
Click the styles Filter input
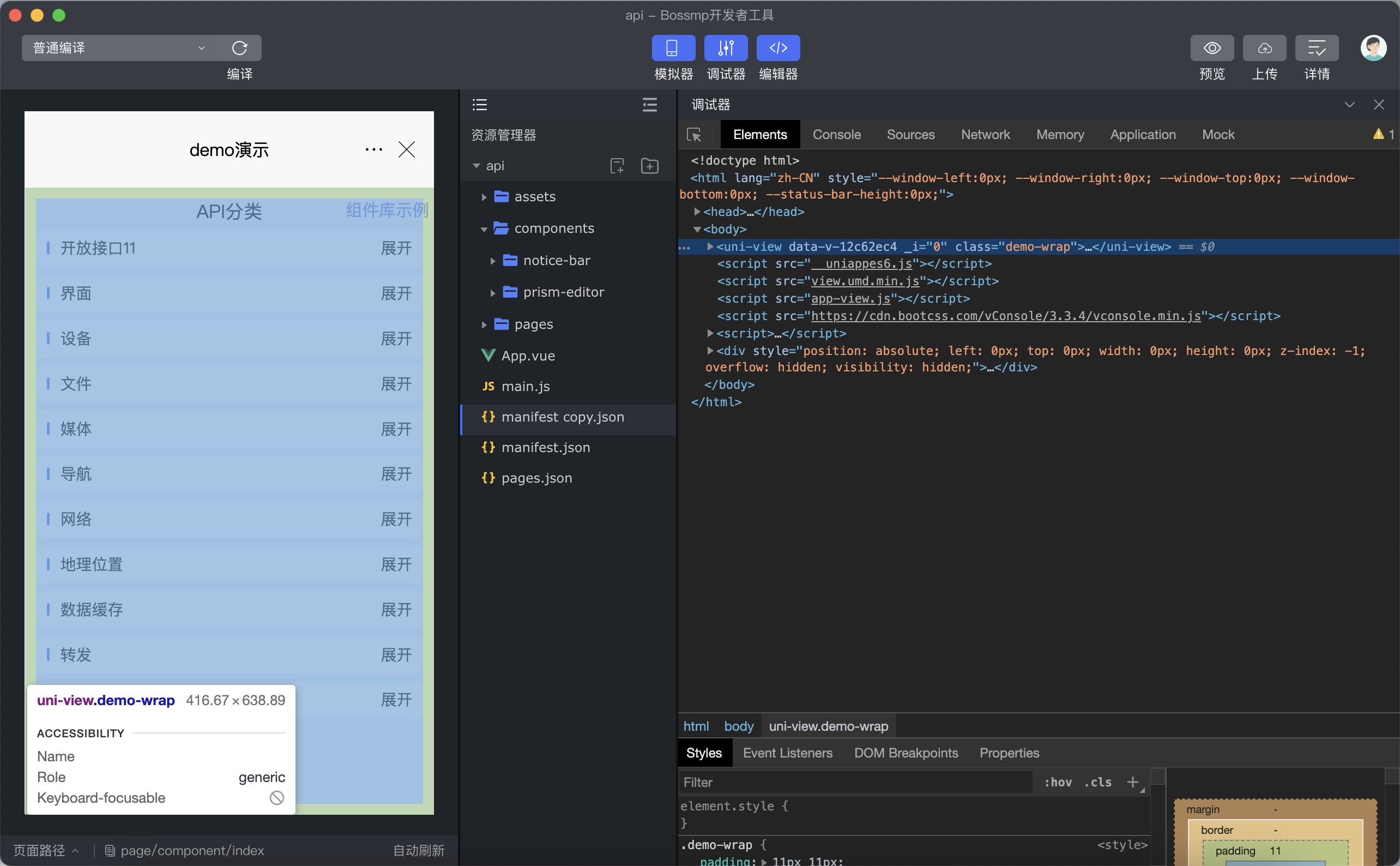click(856, 783)
